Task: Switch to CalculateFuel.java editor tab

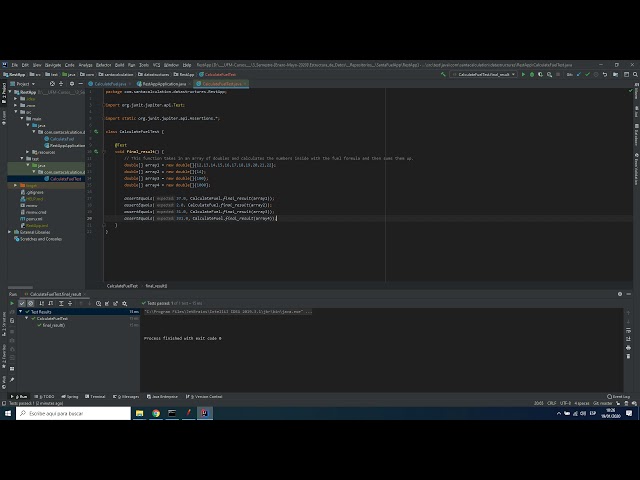Action: point(110,84)
